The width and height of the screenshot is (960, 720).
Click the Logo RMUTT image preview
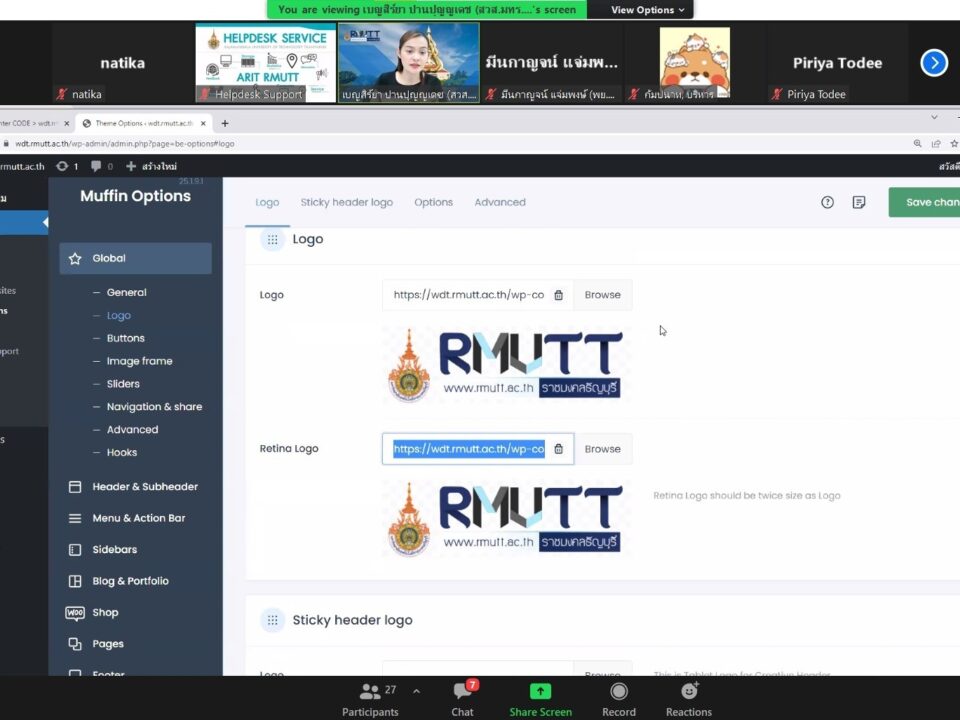506,365
